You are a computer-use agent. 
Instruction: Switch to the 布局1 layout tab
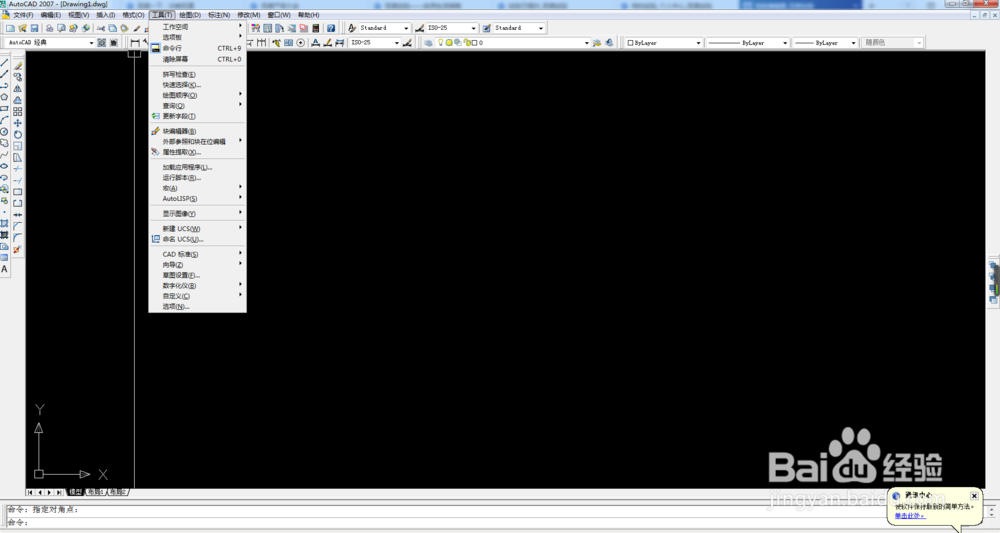coord(94,492)
